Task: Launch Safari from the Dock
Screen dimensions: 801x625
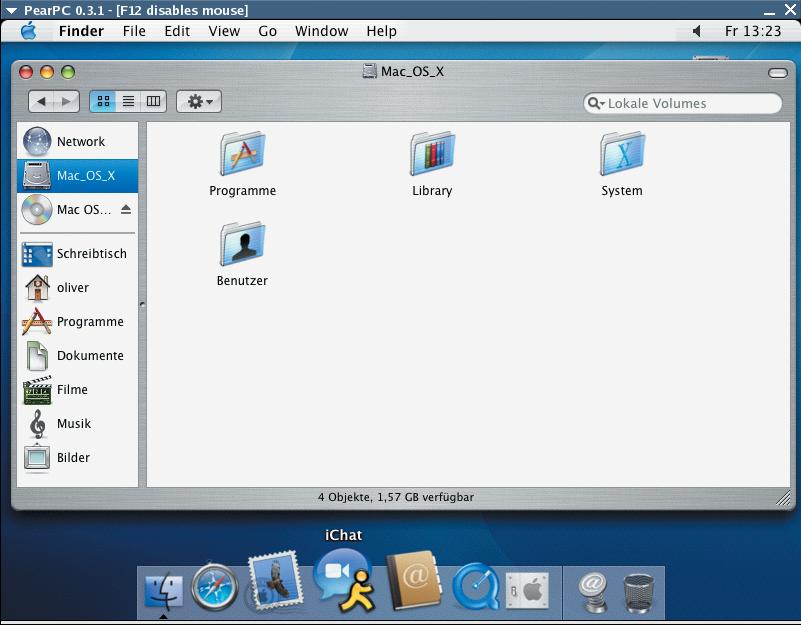Action: pos(215,587)
